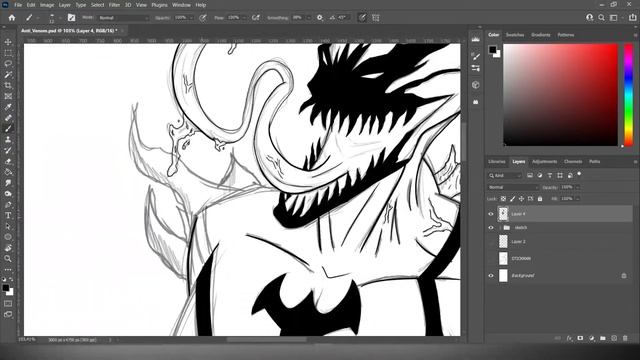
Task: Select the Brush tool in the tools panel
Action: [x=8, y=129]
